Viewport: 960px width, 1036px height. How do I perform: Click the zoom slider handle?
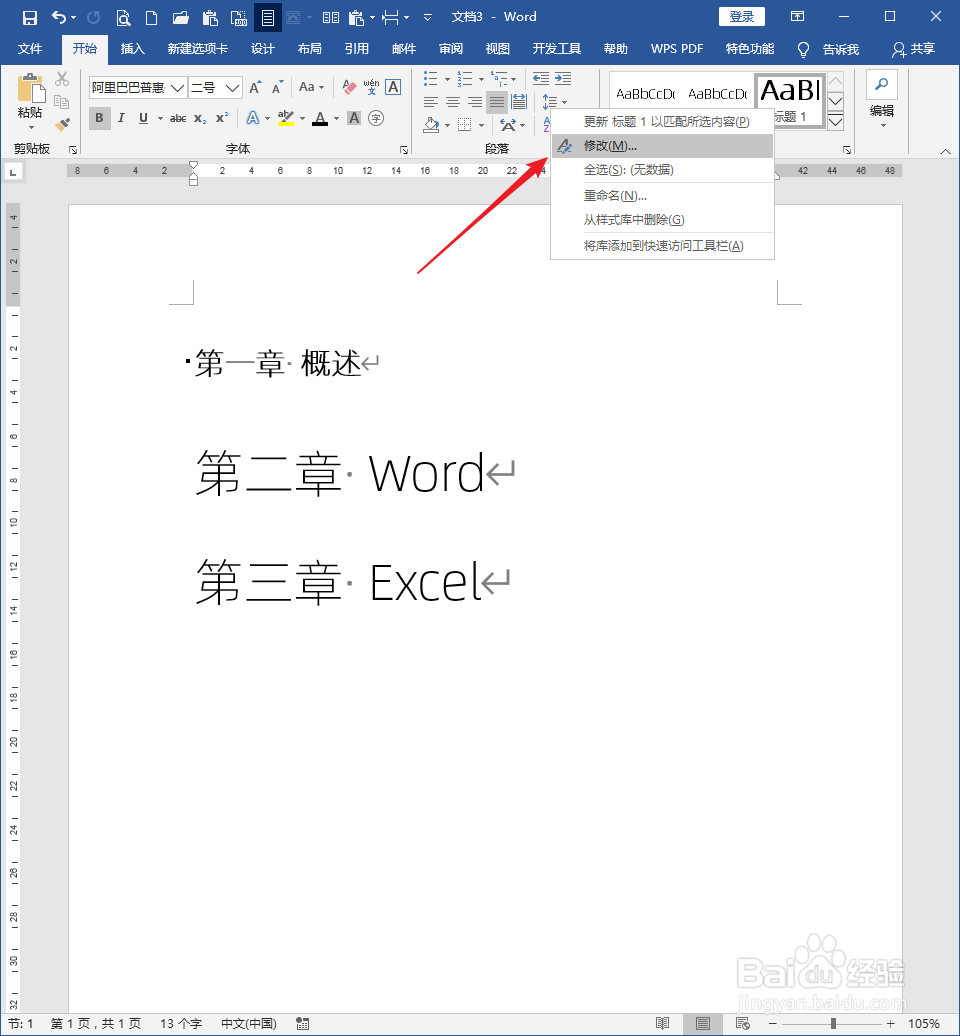[x=833, y=1023]
